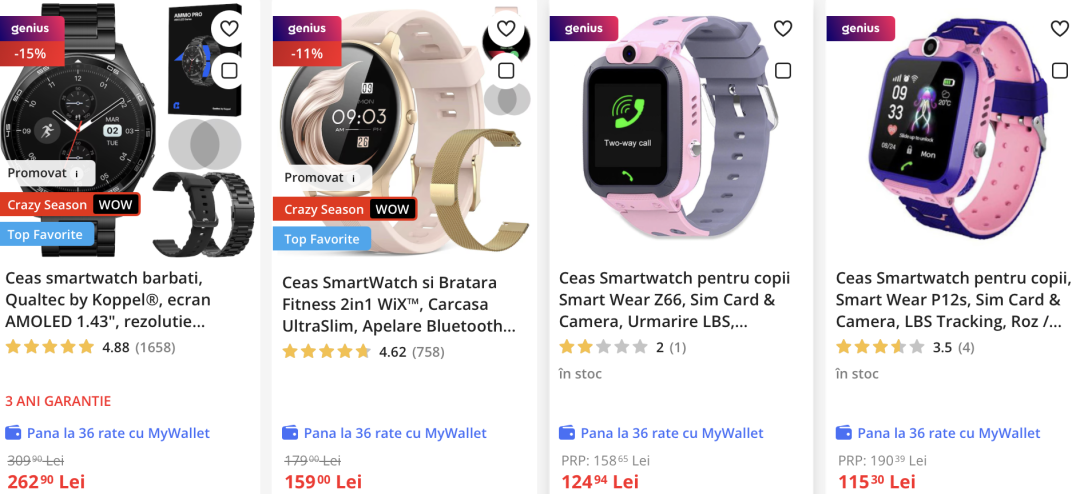Tick compare checkbox on Qualtec smartwatch
This screenshot has height=494, width=1080.
[229, 70]
